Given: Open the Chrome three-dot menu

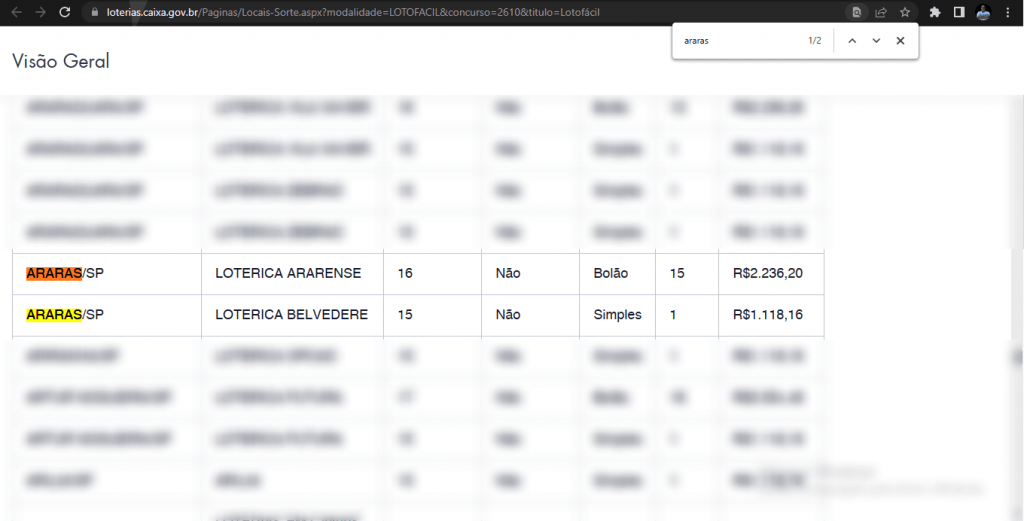Looking at the screenshot, I should (1008, 13).
